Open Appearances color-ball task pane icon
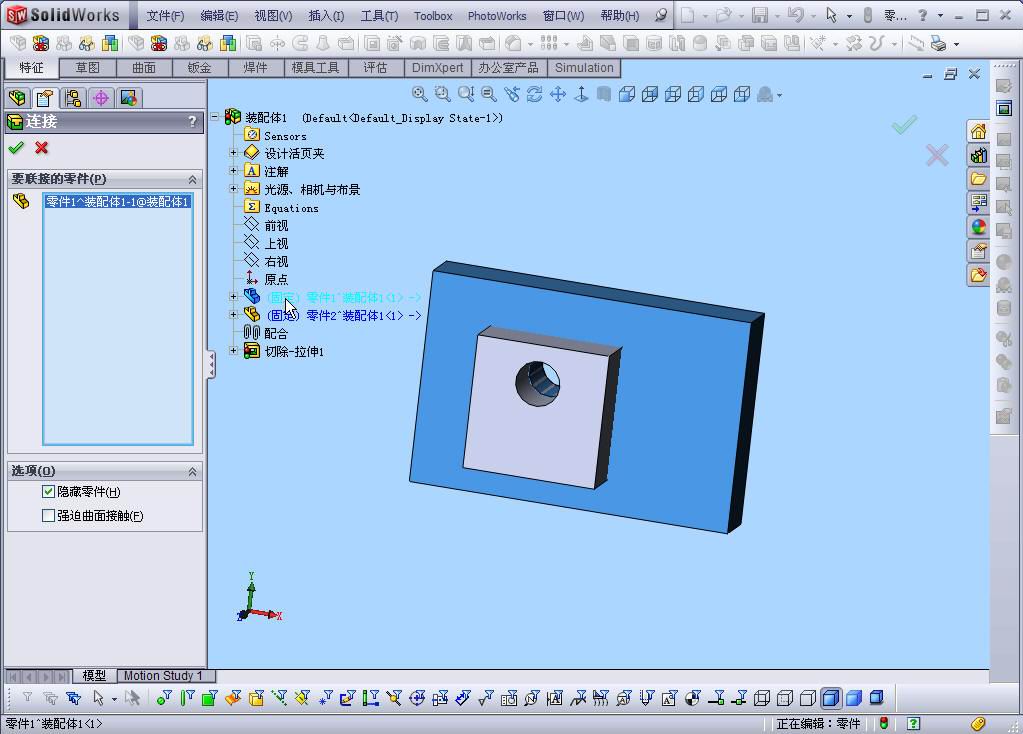Screen dimensions: 1023x734 click(978, 226)
